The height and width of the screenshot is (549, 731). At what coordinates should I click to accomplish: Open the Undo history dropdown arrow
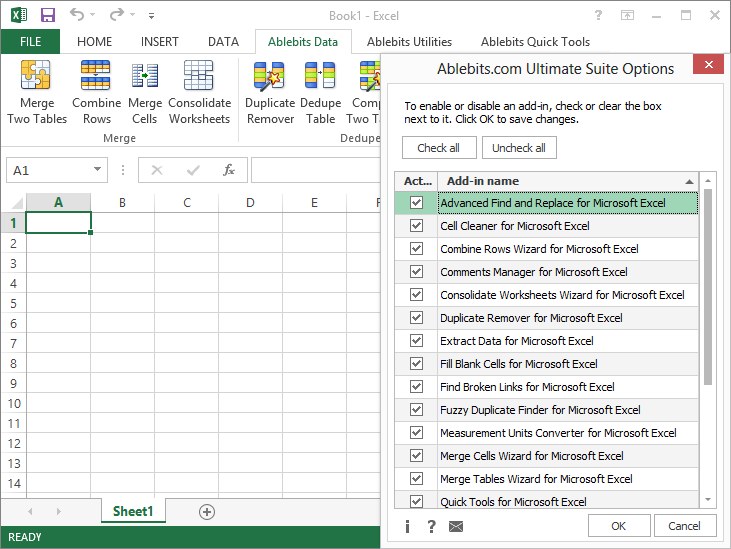click(92, 15)
